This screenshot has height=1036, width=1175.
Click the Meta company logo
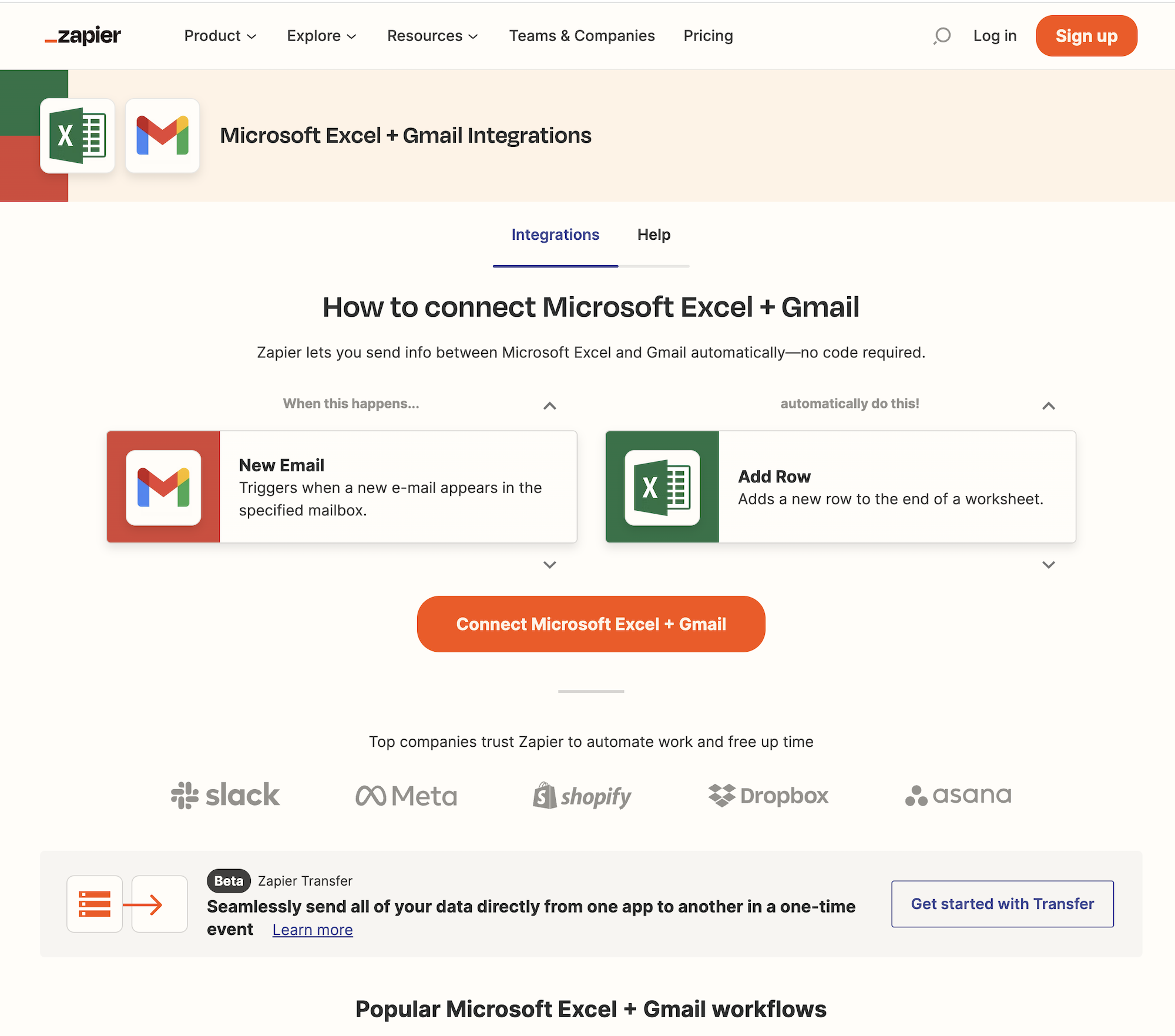click(406, 796)
